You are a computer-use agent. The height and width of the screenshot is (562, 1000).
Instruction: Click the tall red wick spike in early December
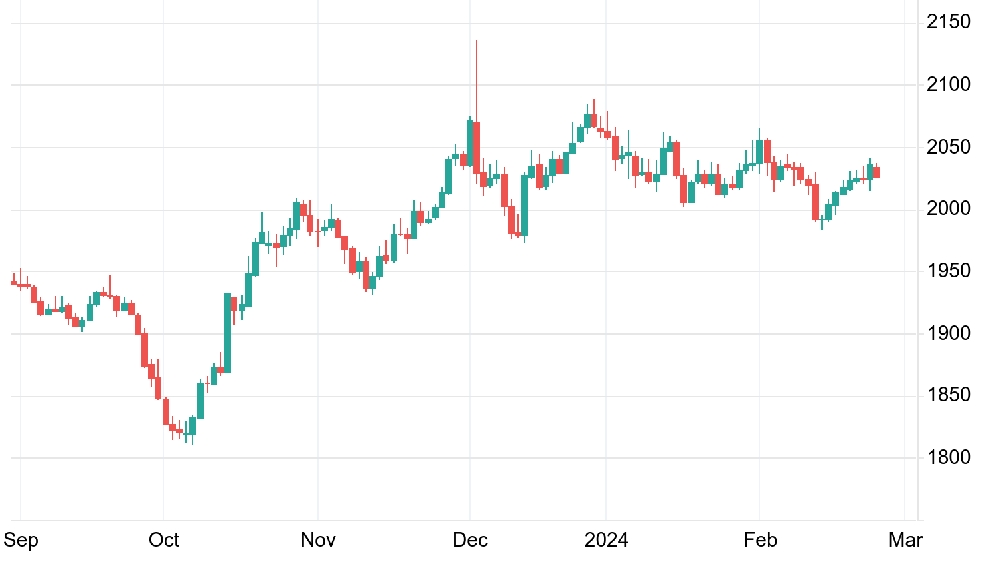pyautogui.click(x=476, y=80)
